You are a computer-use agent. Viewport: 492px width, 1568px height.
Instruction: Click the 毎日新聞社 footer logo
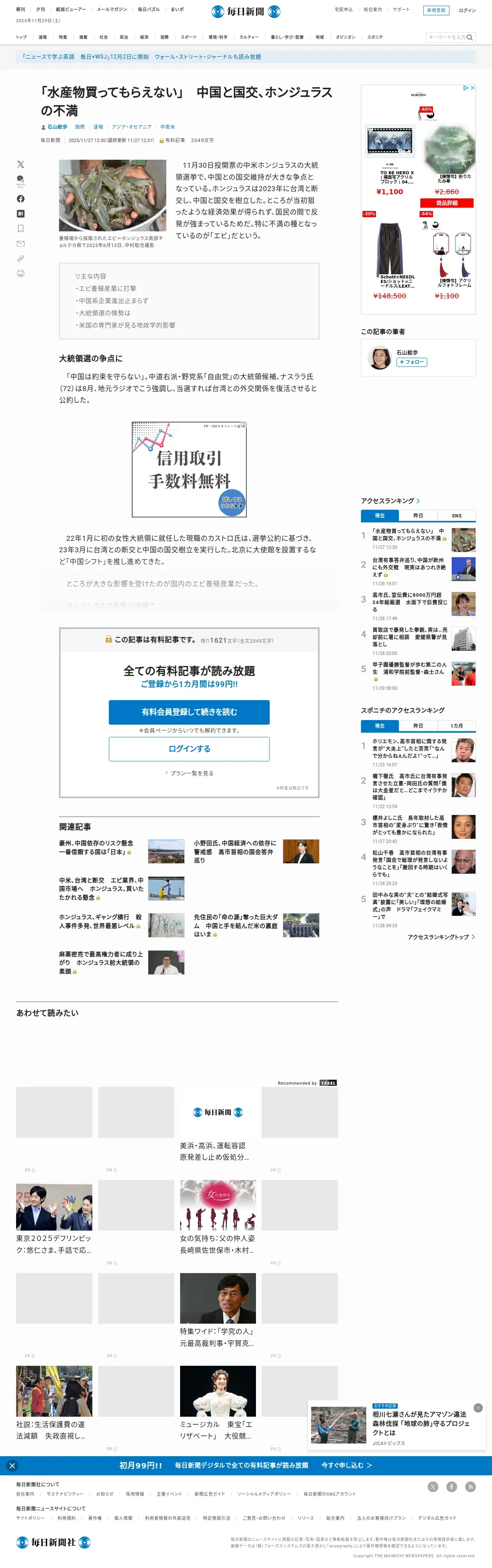[54, 1542]
